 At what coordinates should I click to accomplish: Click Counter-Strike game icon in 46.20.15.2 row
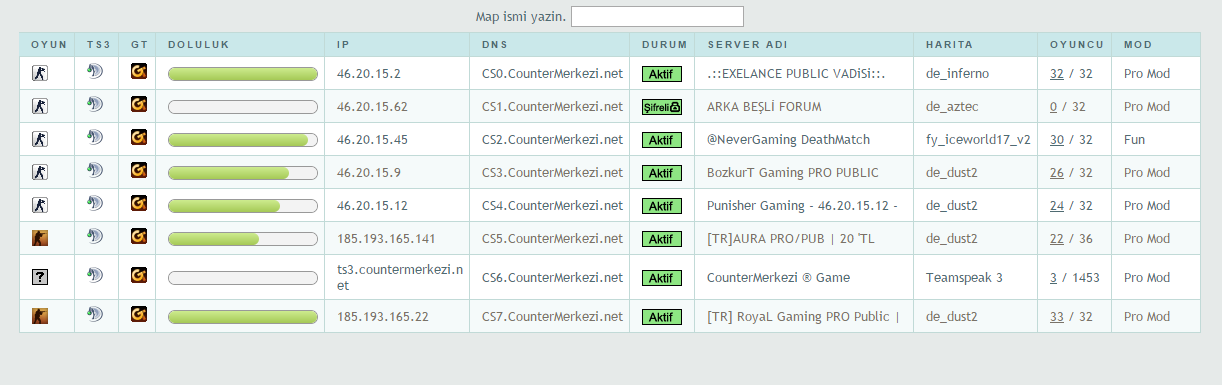click(x=40, y=73)
